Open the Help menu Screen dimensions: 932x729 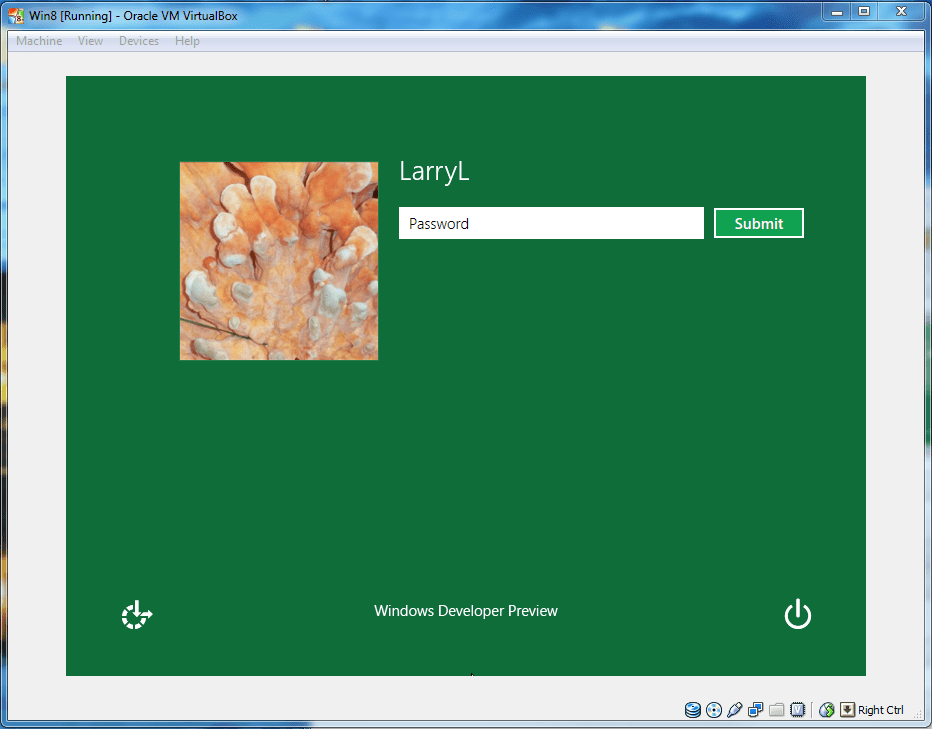coord(187,40)
